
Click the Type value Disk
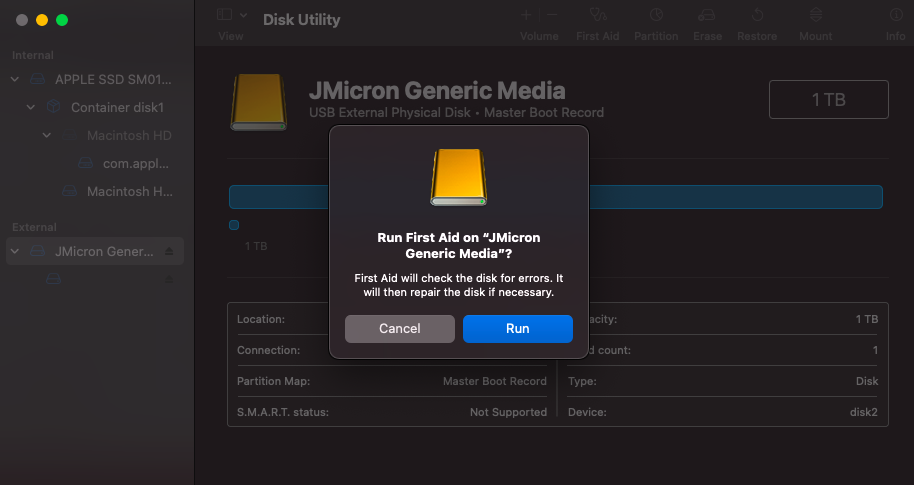(867, 381)
